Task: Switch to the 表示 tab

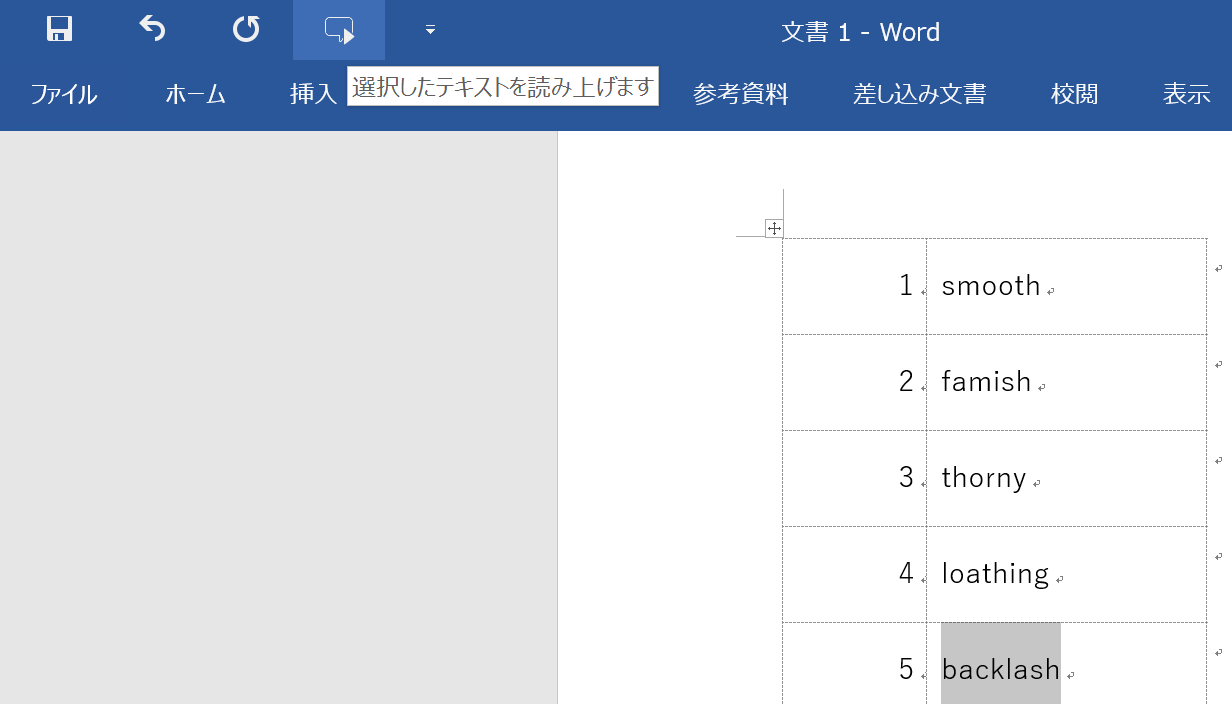Action: point(1186,95)
